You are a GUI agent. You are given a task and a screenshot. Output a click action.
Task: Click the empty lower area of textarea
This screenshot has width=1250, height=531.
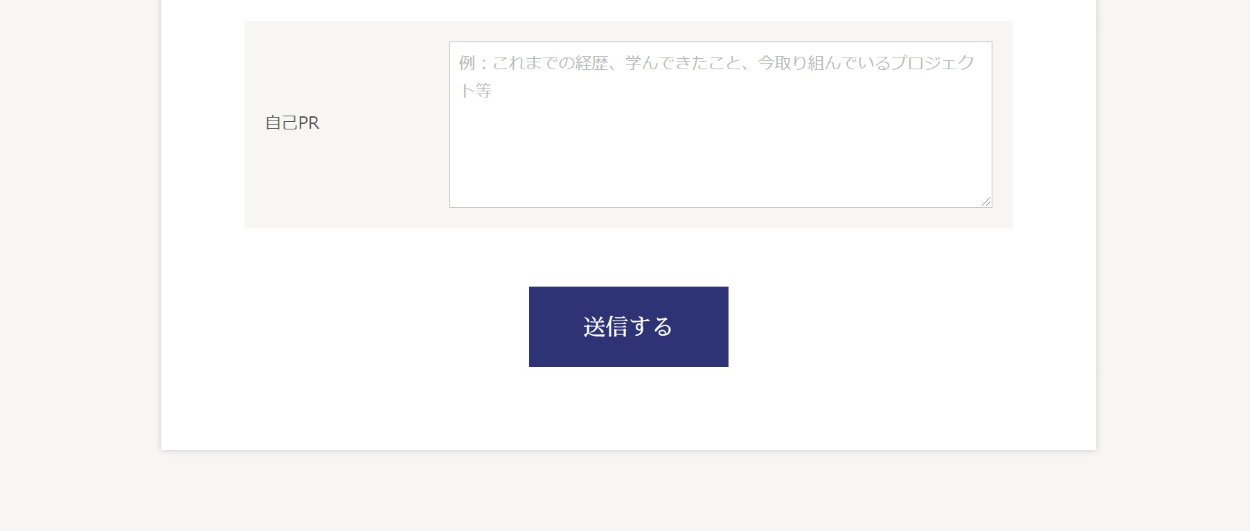tap(720, 160)
